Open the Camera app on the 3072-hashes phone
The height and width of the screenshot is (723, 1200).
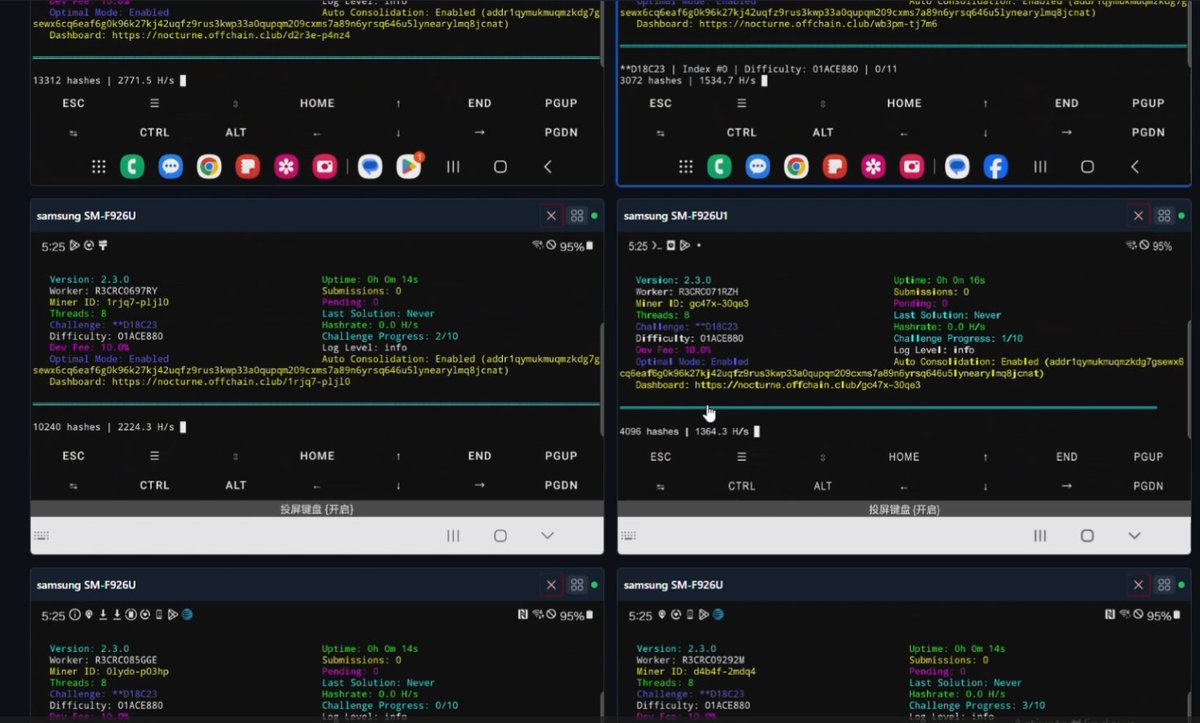tap(912, 167)
